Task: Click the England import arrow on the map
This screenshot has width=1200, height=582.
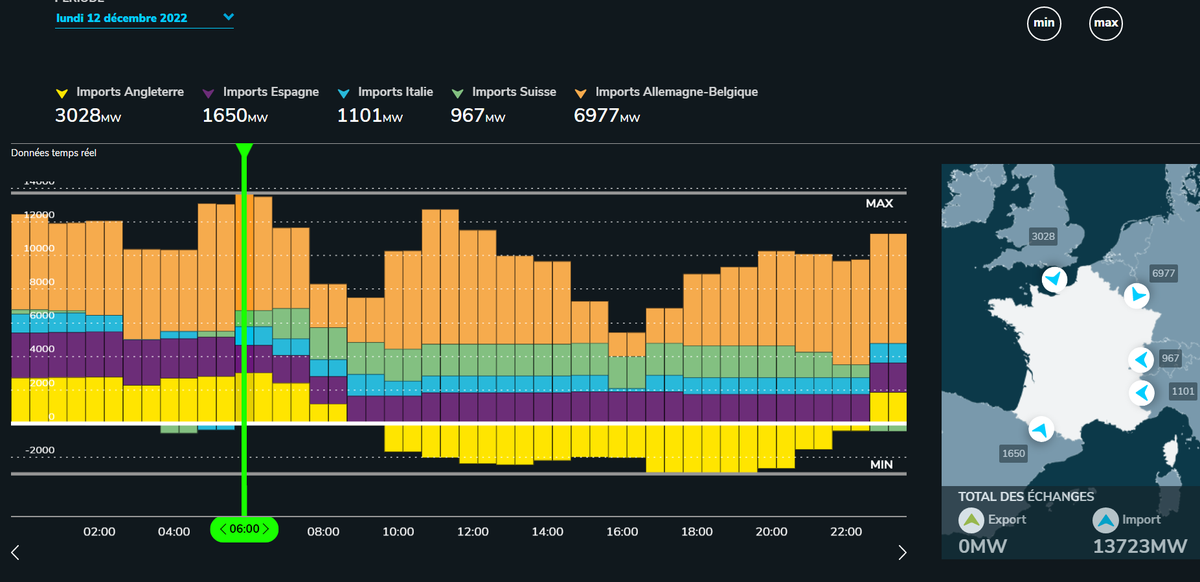Action: 1054,278
